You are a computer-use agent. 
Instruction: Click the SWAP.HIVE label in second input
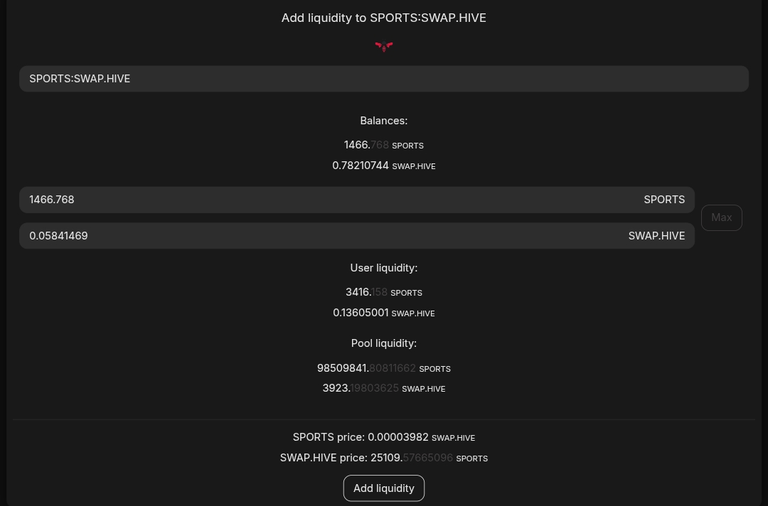click(x=656, y=236)
